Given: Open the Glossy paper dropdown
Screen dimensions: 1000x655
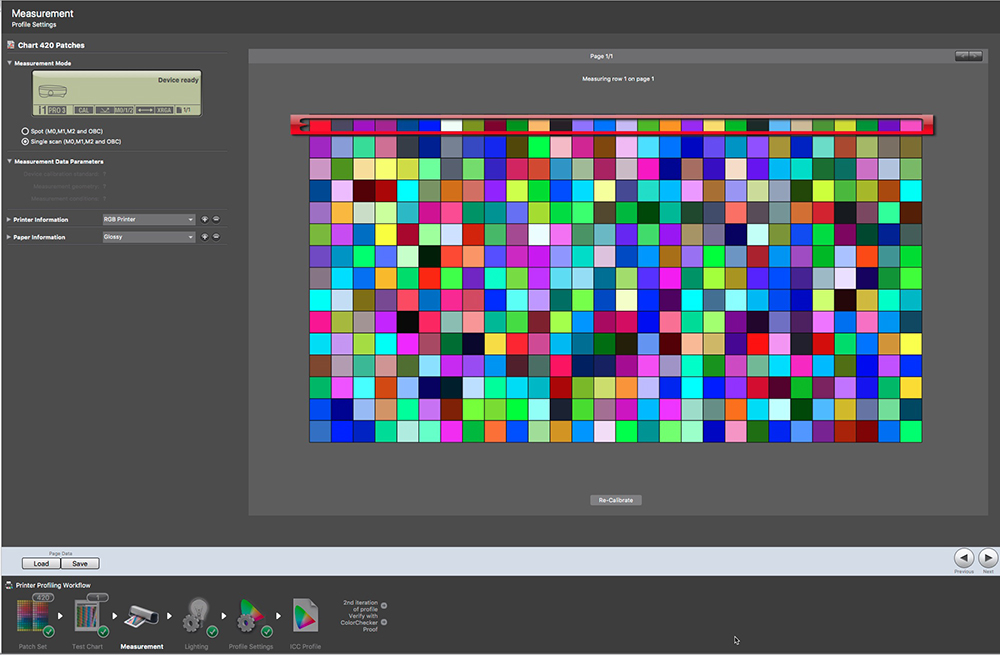Looking at the screenshot, I should (x=148, y=237).
